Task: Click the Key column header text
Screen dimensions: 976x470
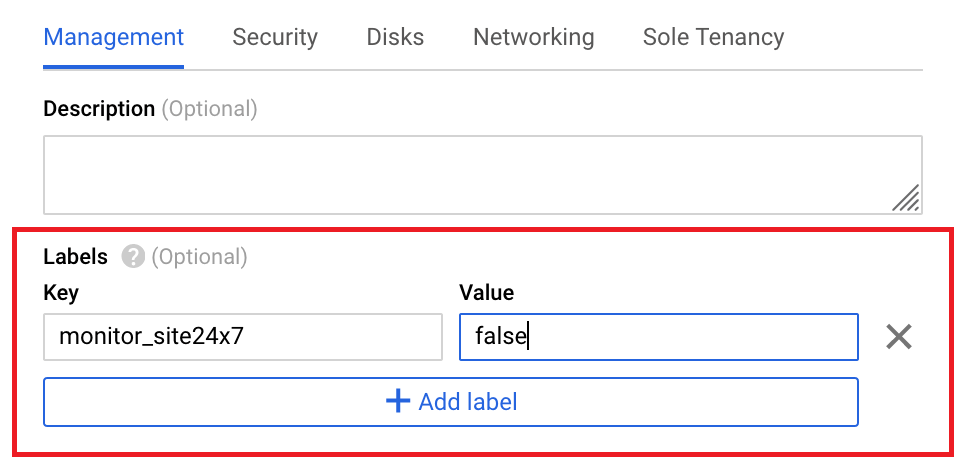Action: [61, 293]
